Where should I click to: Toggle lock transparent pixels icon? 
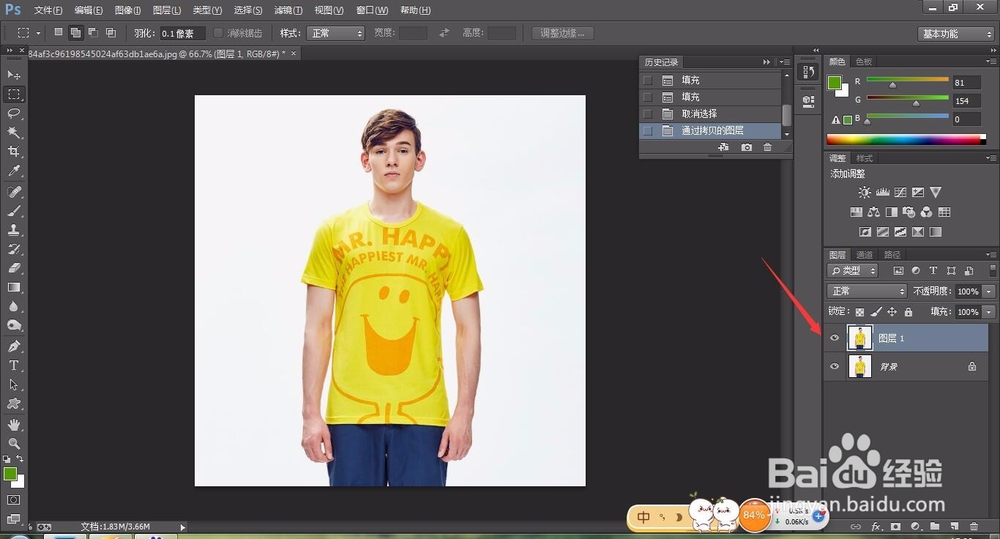[860, 312]
